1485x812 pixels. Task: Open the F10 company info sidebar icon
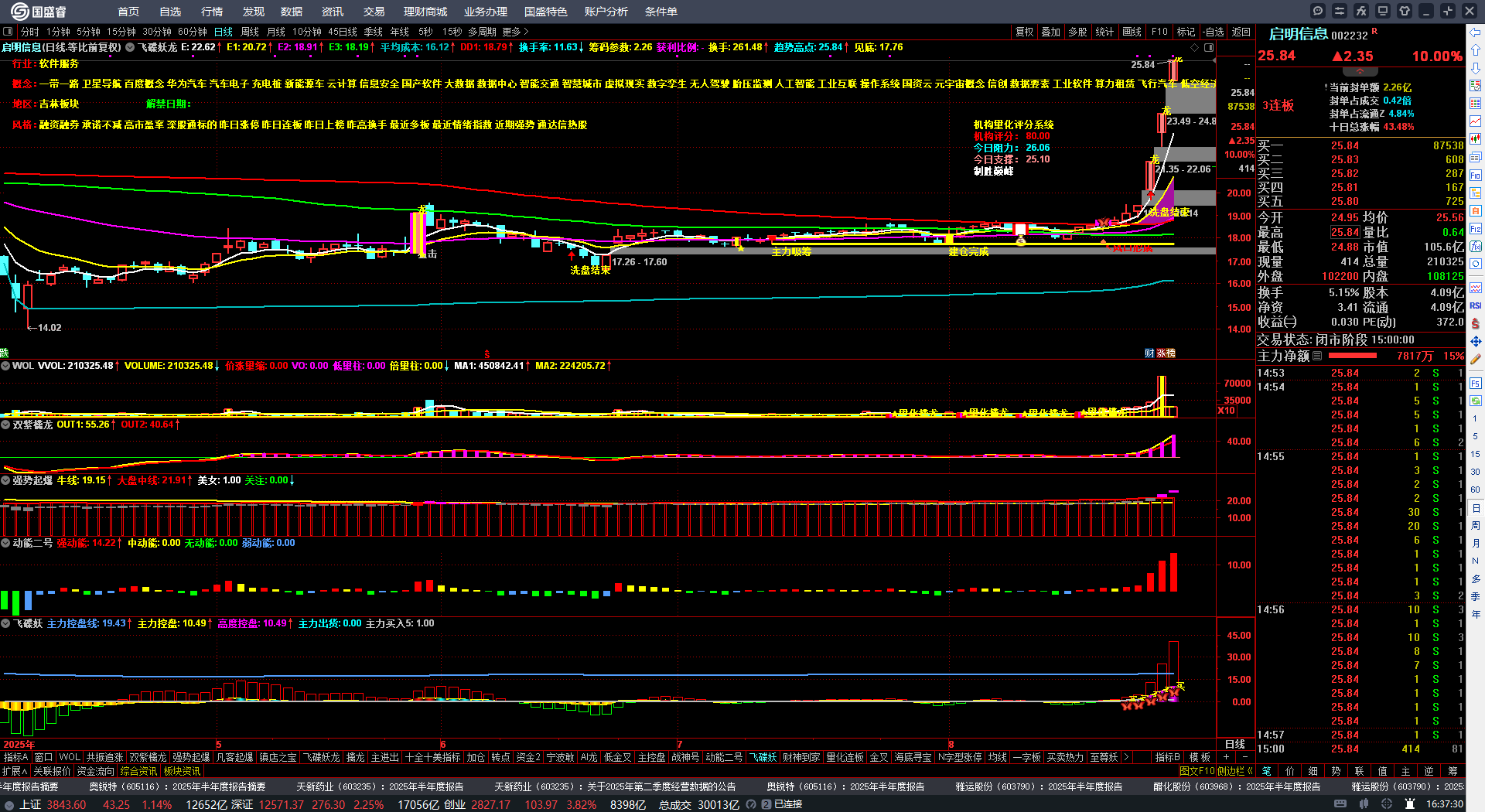(1476, 175)
